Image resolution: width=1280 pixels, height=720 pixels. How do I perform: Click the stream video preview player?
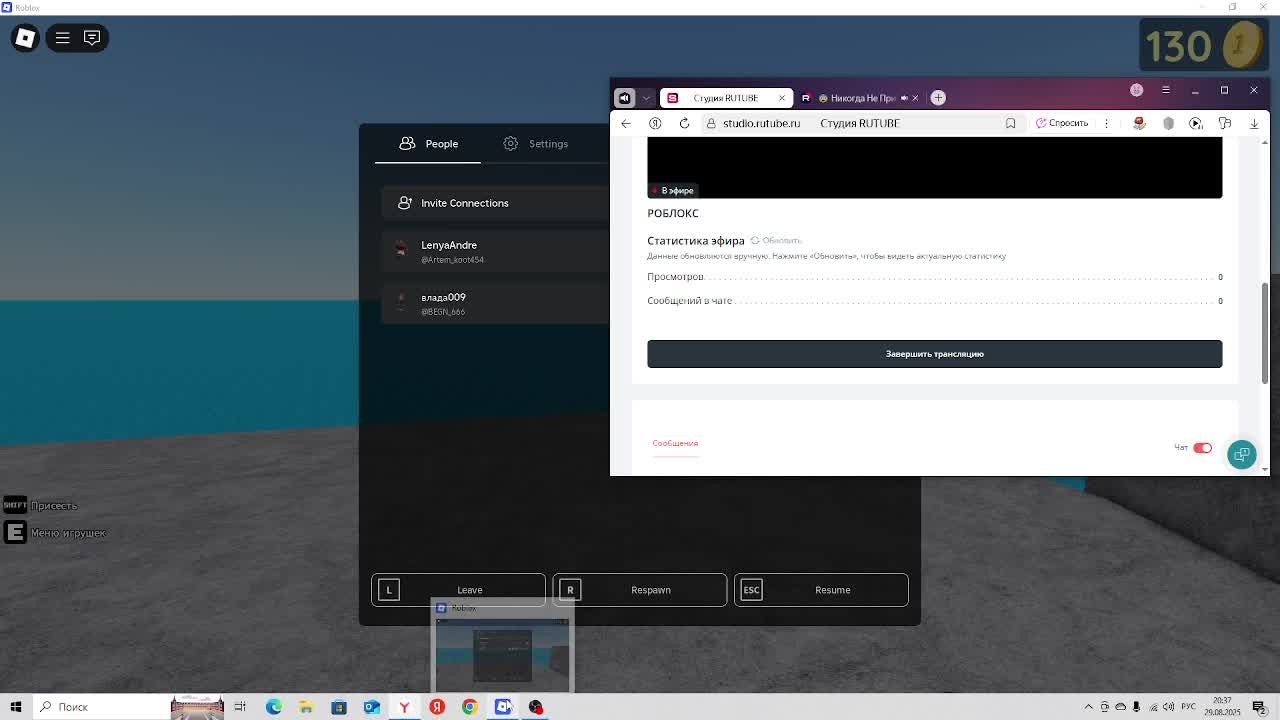click(x=934, y=168)
